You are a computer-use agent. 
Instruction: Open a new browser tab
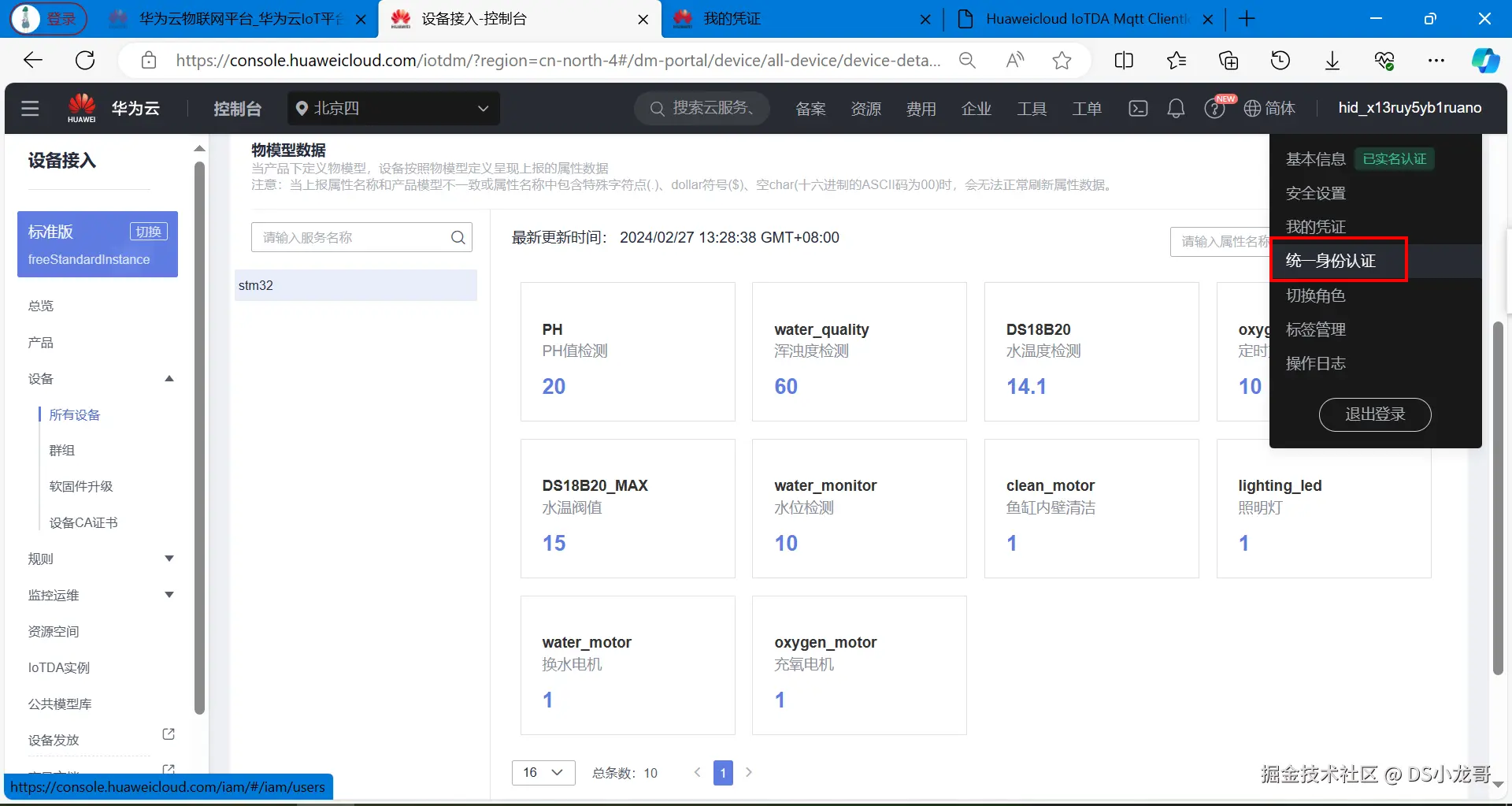coord(1247,19)
